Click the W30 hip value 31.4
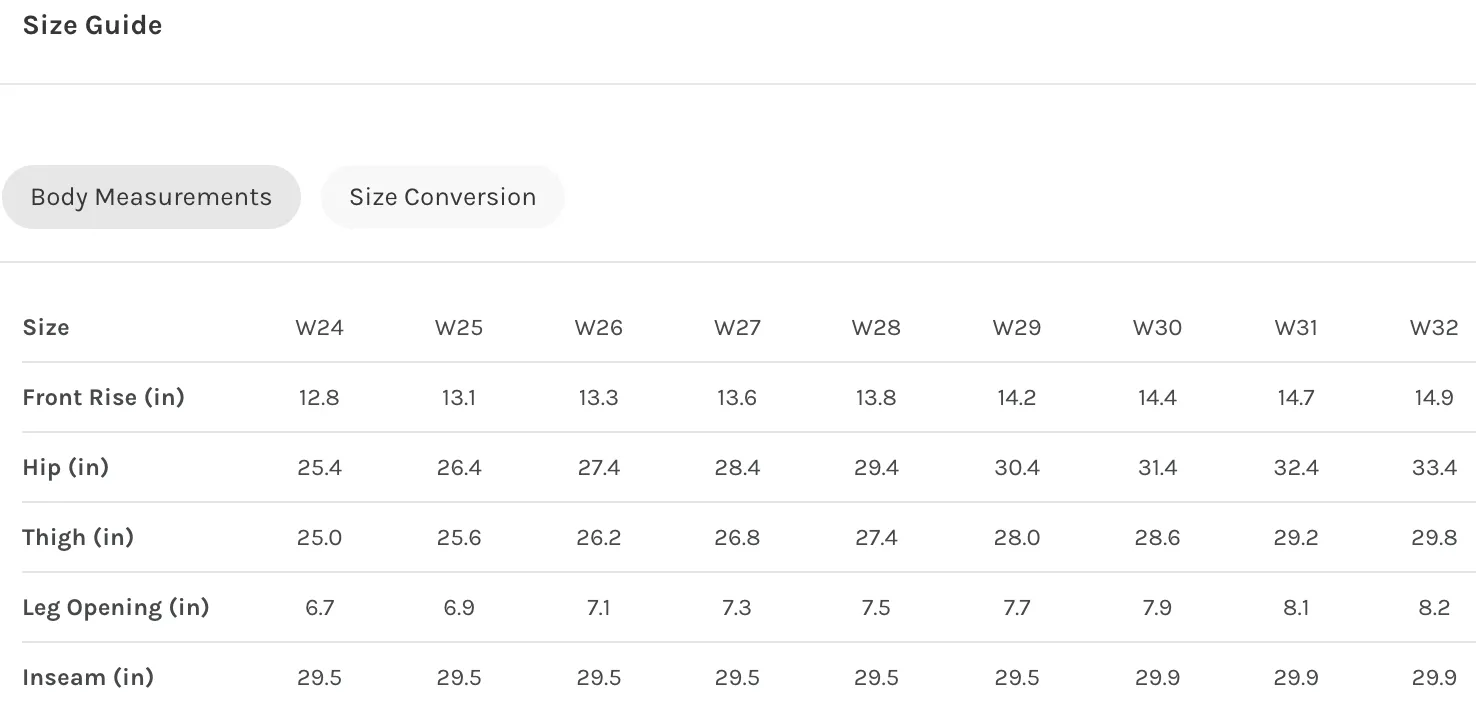The image size is (1476, 716). 1157,468
